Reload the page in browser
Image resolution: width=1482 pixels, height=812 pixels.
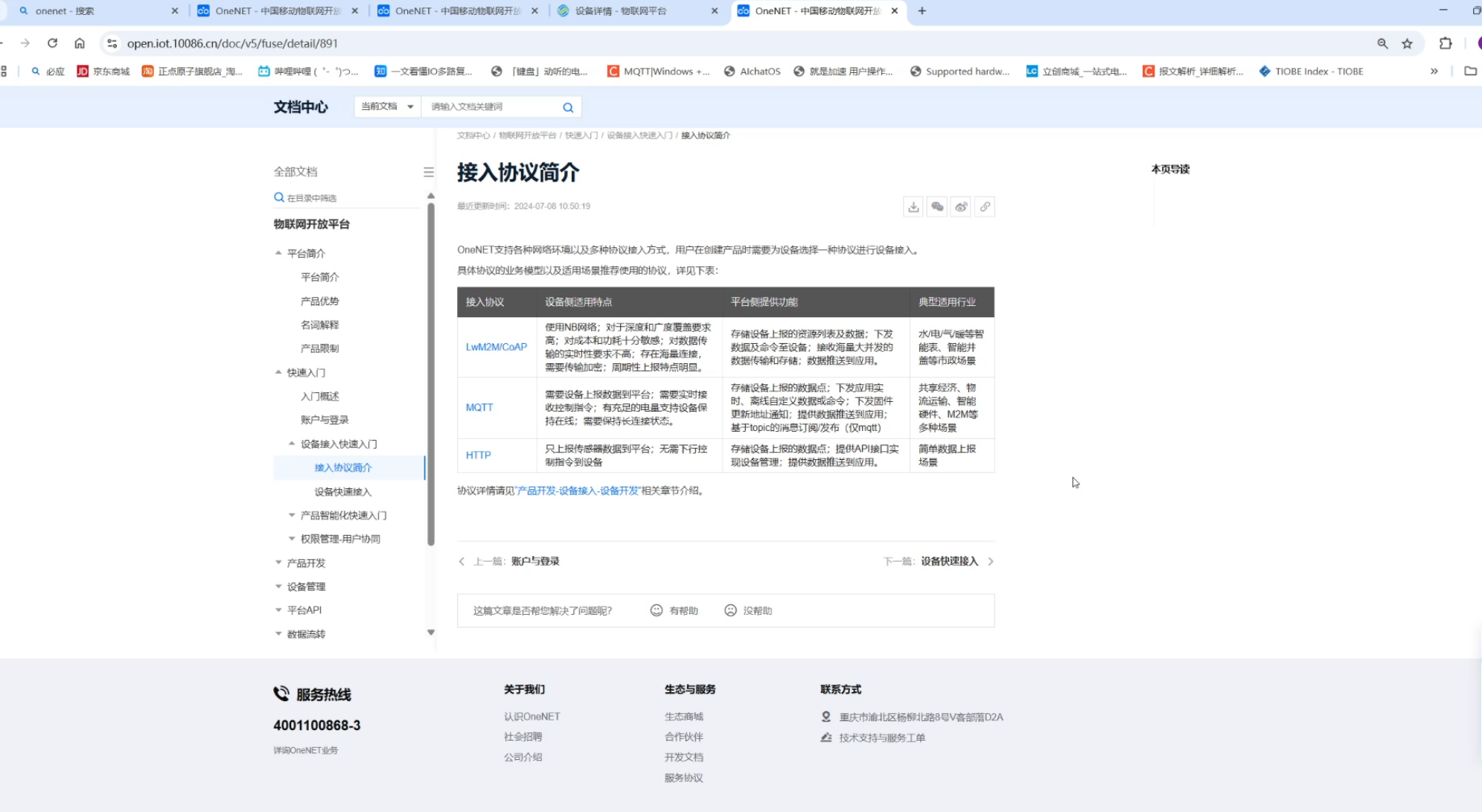(x=52, y=43)
